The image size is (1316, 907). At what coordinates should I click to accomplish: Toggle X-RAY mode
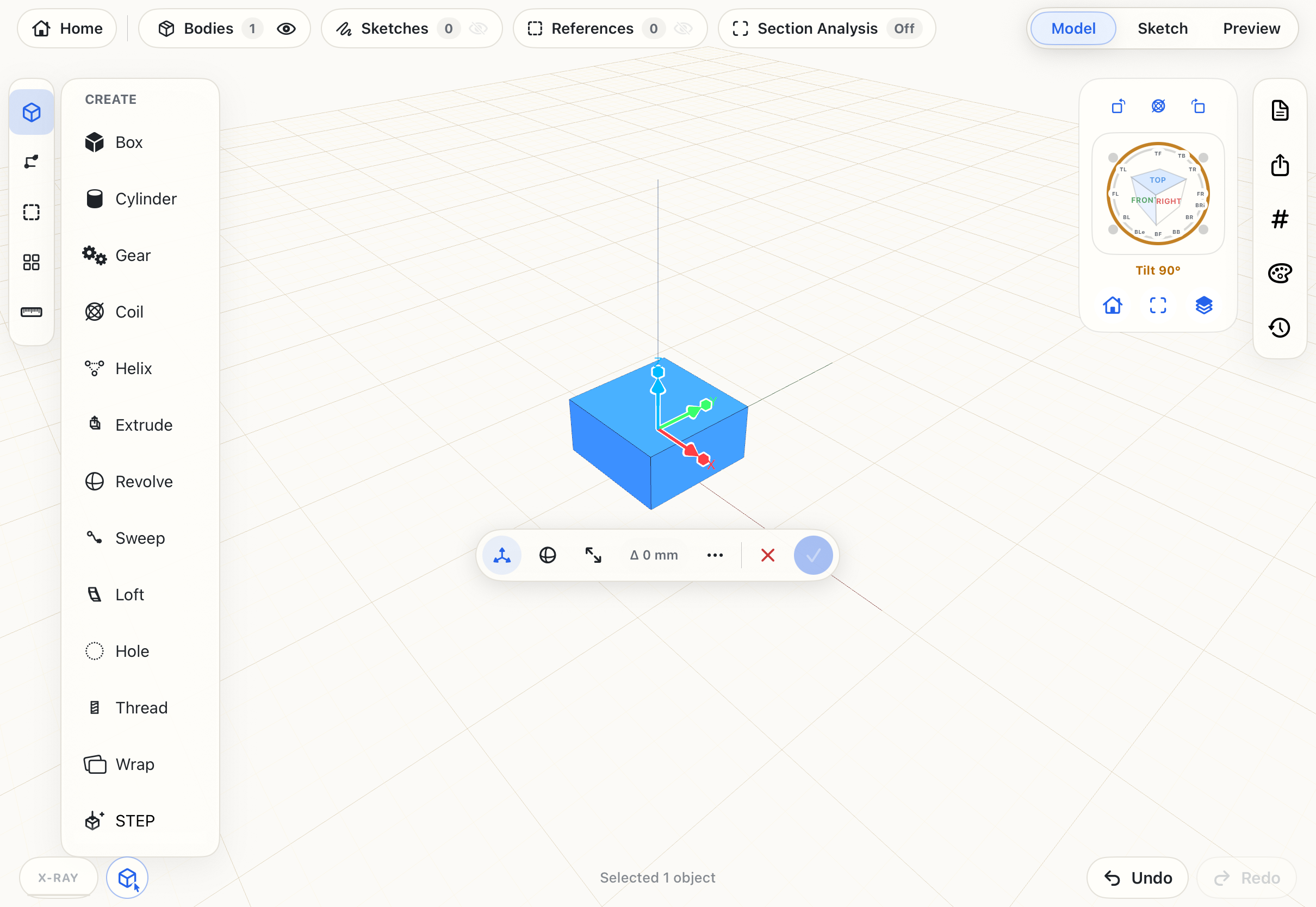click(x=59, y=878)
